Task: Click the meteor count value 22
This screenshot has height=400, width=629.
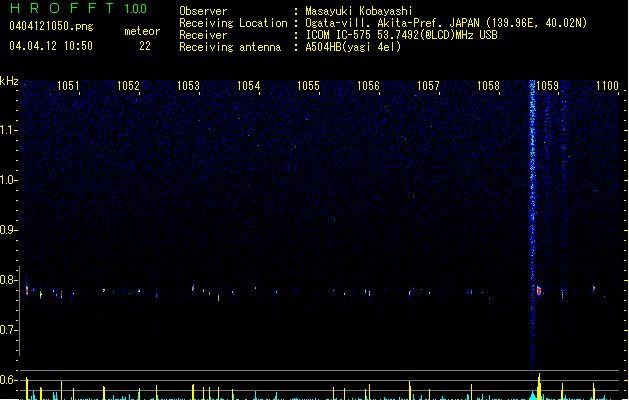Action: pyautogui.click(x=145, y=46)
